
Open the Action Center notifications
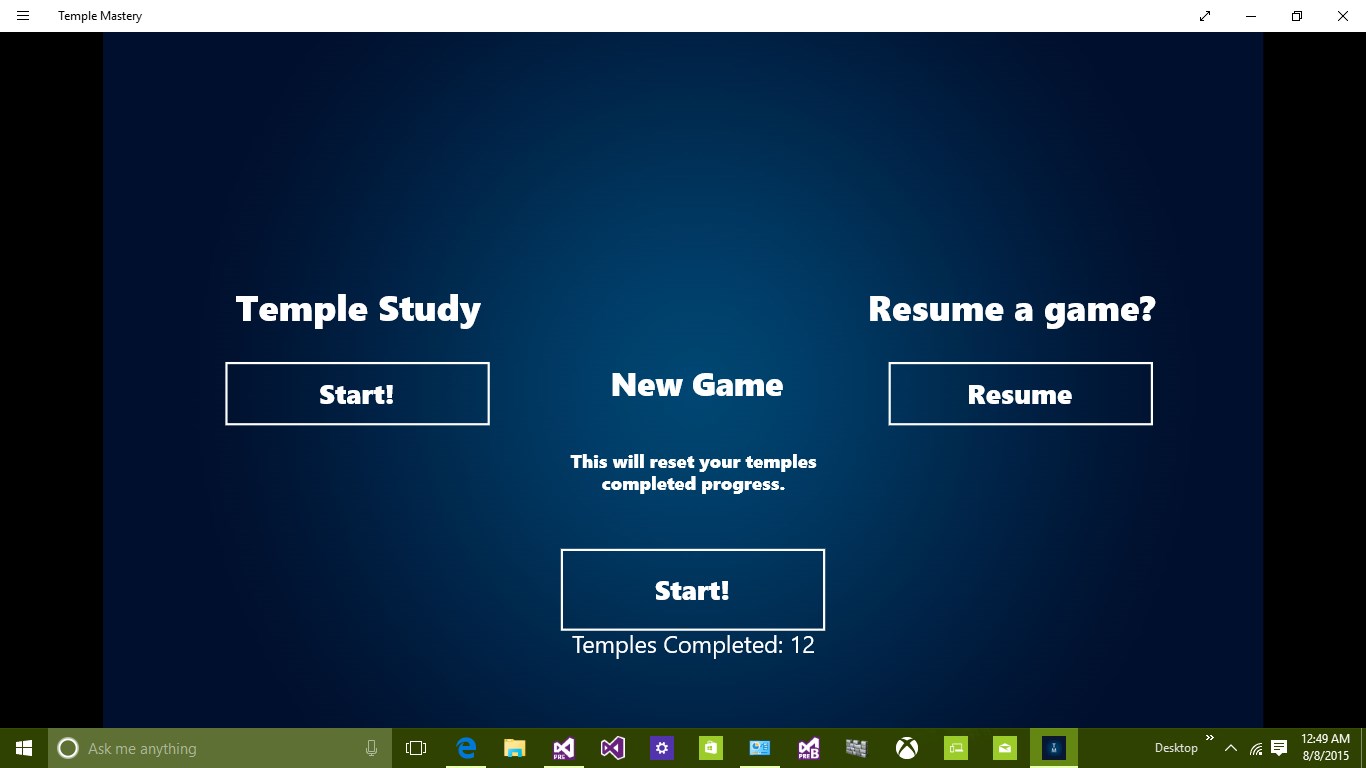1279,748
